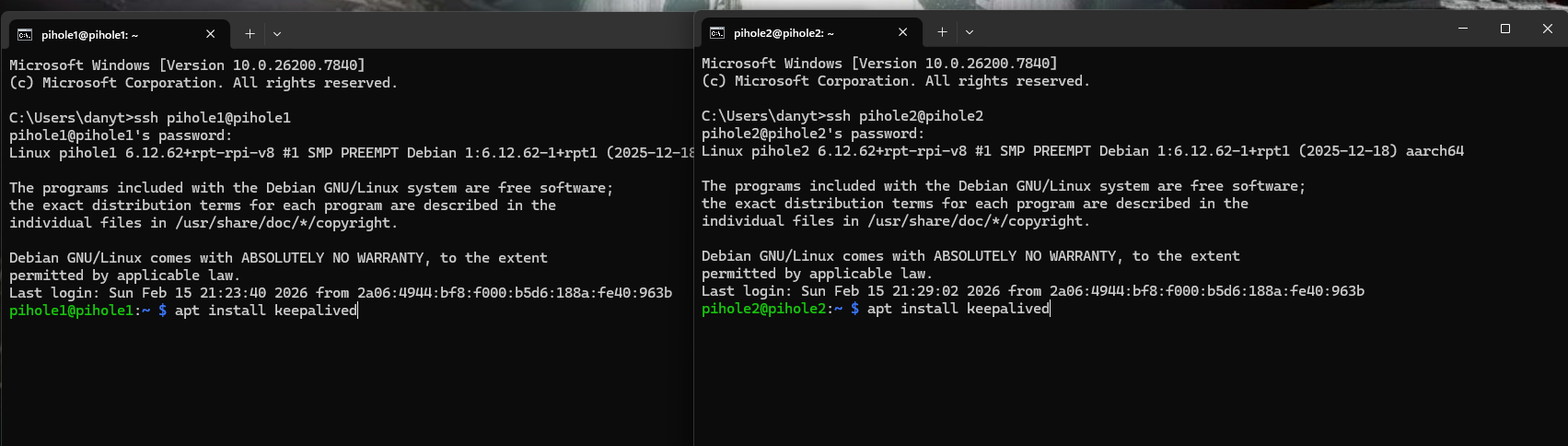Minimize the pihole2 terminal window
The height and width of the screenshot is (446, 1568).
[1462, 29]
